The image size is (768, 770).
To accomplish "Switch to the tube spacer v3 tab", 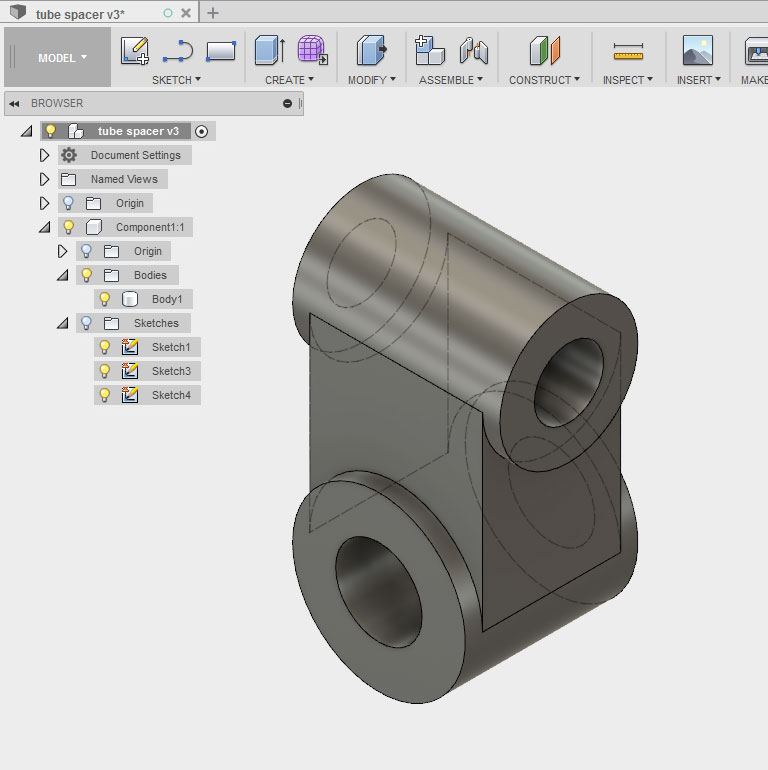I will pyautogui.click(x=80, y=14).
